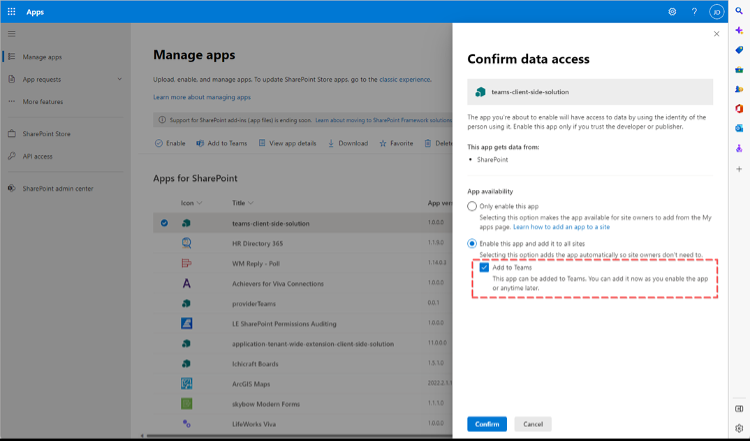Image resolution: width=750 pixels, height=441 pixels.
Task: Click the providerTeams app icon
Action: 187,303
